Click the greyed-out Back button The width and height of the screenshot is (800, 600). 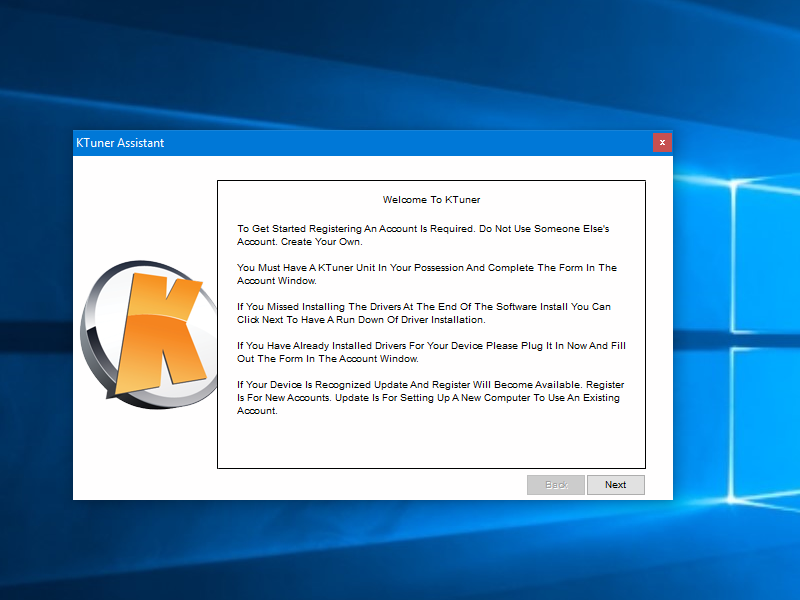click(556, 485)
